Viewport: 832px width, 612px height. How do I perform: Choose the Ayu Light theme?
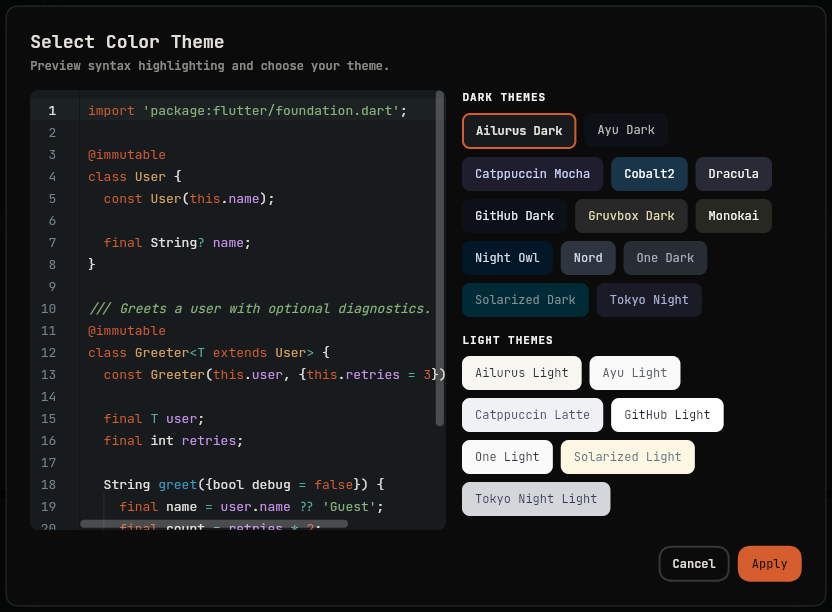(635, 373)
